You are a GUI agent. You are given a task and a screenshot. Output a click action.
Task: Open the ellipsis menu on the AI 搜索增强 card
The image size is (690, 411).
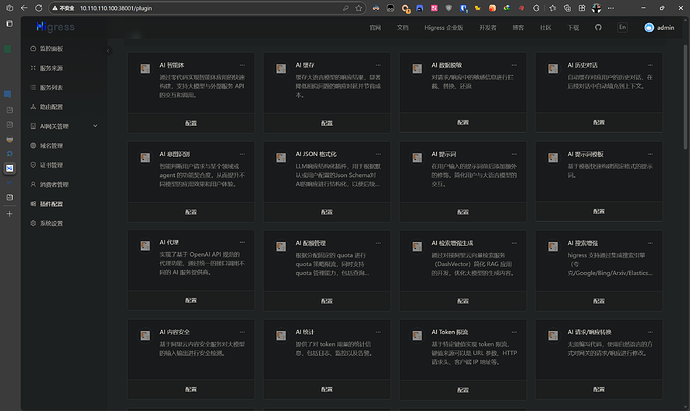[650, 243]
